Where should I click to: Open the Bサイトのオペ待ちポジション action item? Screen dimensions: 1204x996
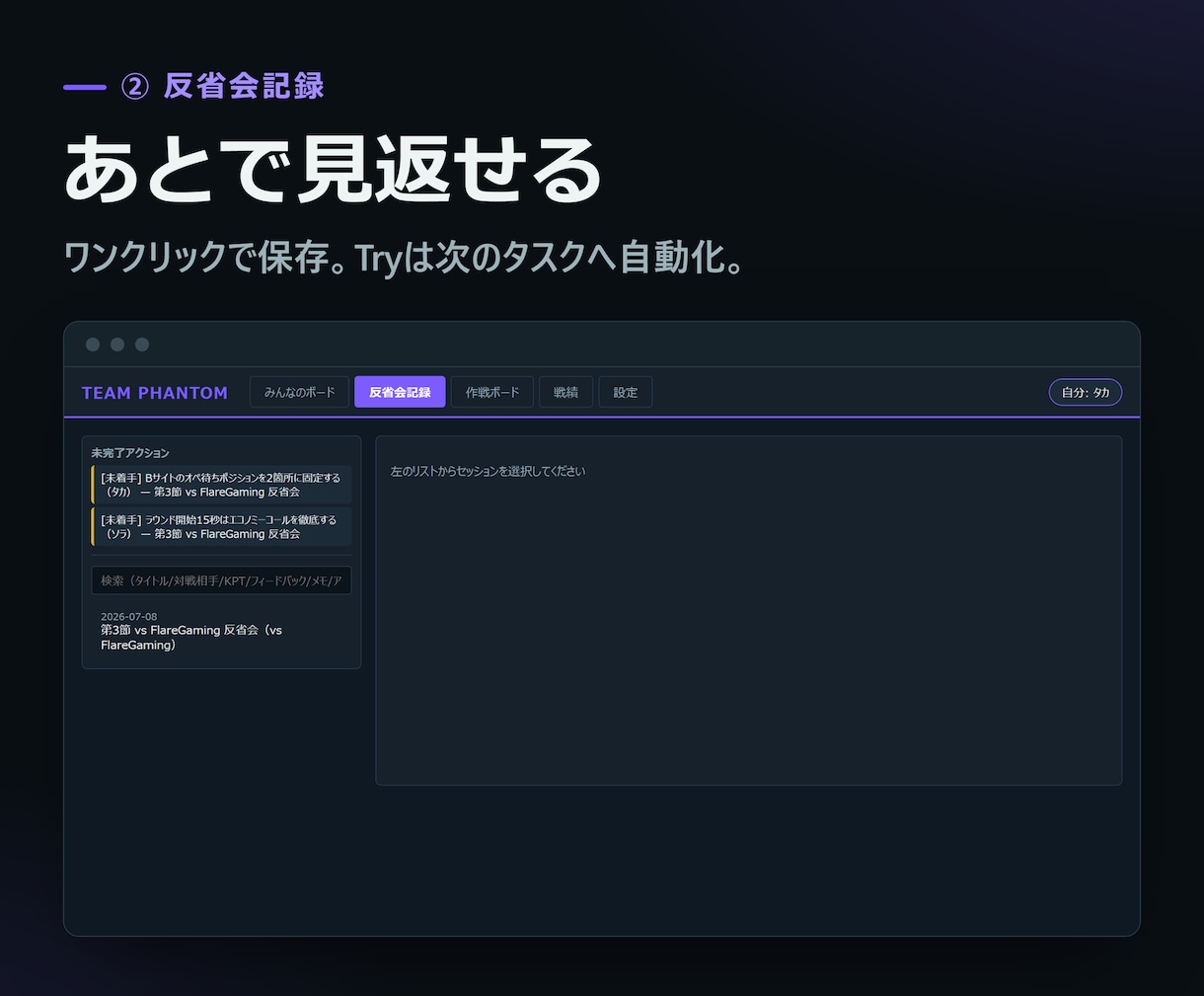221,485
